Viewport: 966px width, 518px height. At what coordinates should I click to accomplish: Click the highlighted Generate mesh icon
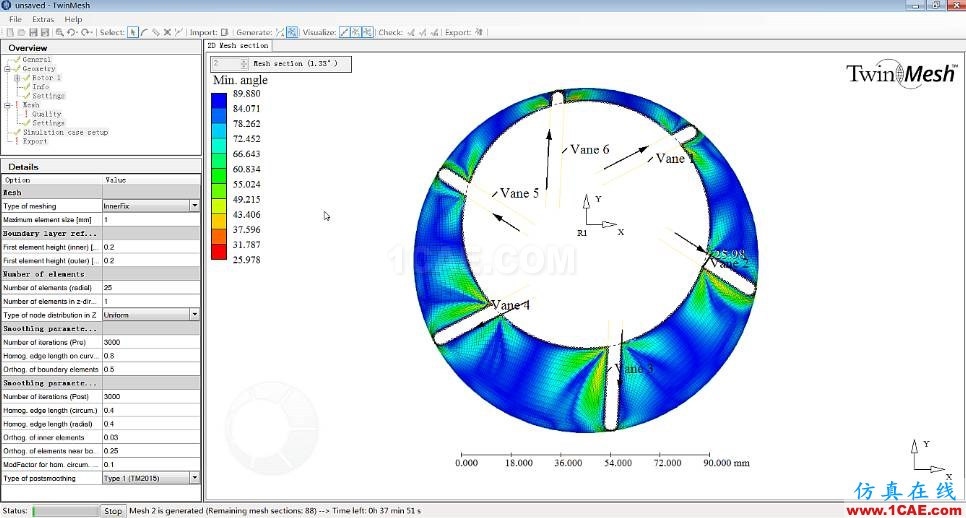[292, 32]
